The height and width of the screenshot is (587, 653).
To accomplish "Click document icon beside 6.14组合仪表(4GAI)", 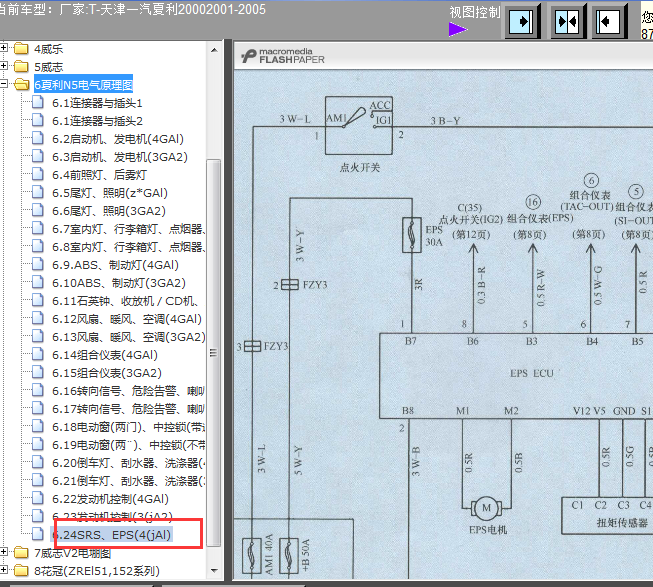I will point(37,354).
